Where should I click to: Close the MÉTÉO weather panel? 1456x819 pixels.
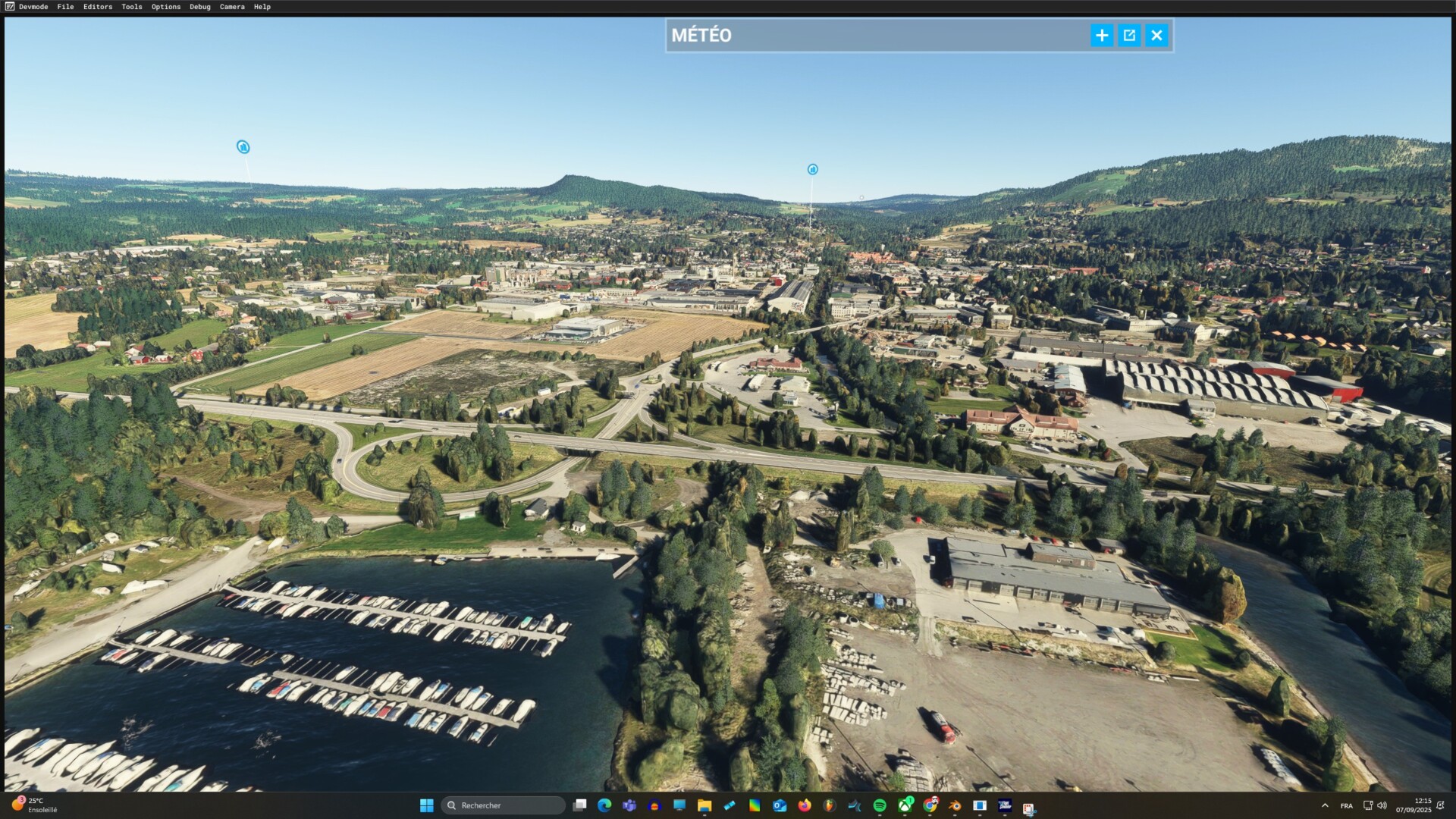(1156, 35)
